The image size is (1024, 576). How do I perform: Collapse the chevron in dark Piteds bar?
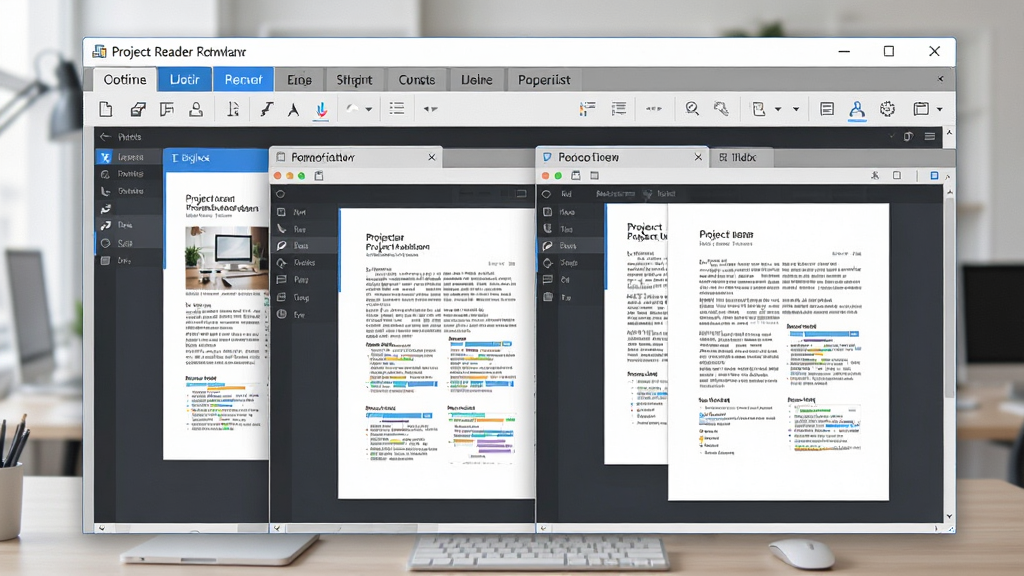tap(891, 136)
